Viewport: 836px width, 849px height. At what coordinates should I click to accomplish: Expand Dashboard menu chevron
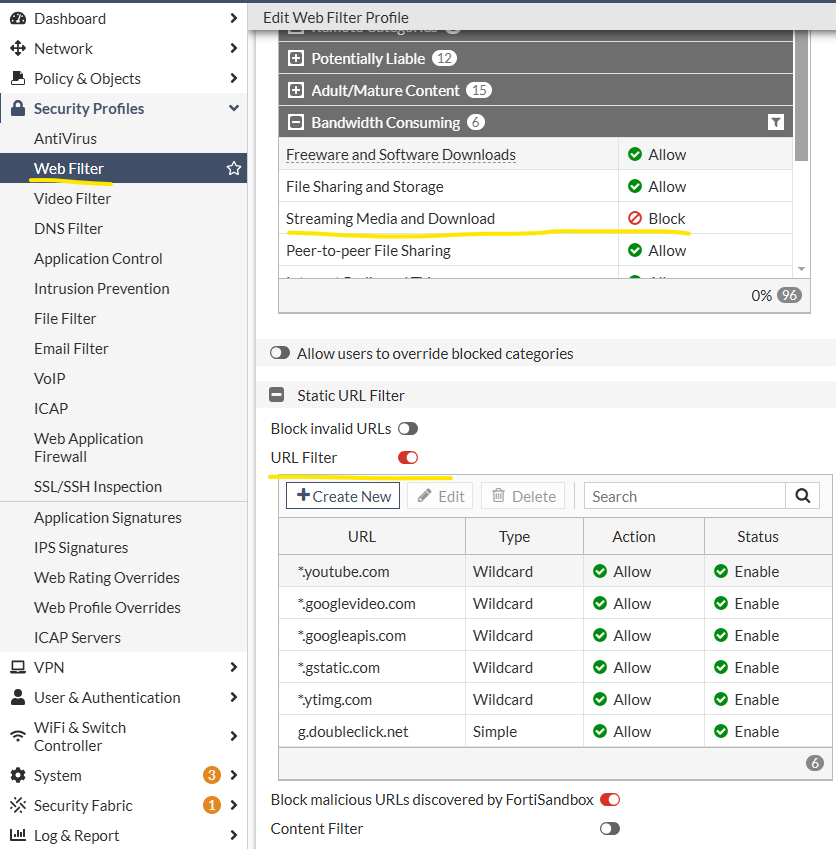[x=233, y=18]
